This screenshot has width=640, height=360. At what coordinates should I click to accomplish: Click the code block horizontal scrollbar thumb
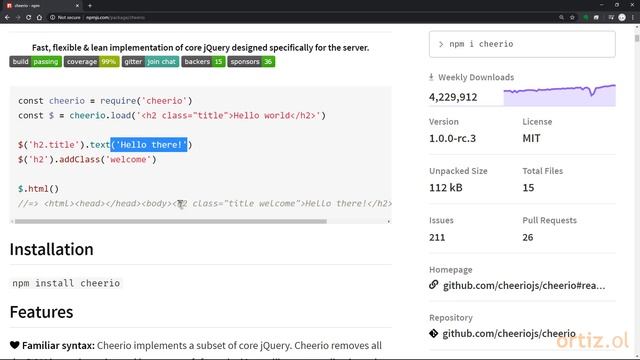click(171, 221)
